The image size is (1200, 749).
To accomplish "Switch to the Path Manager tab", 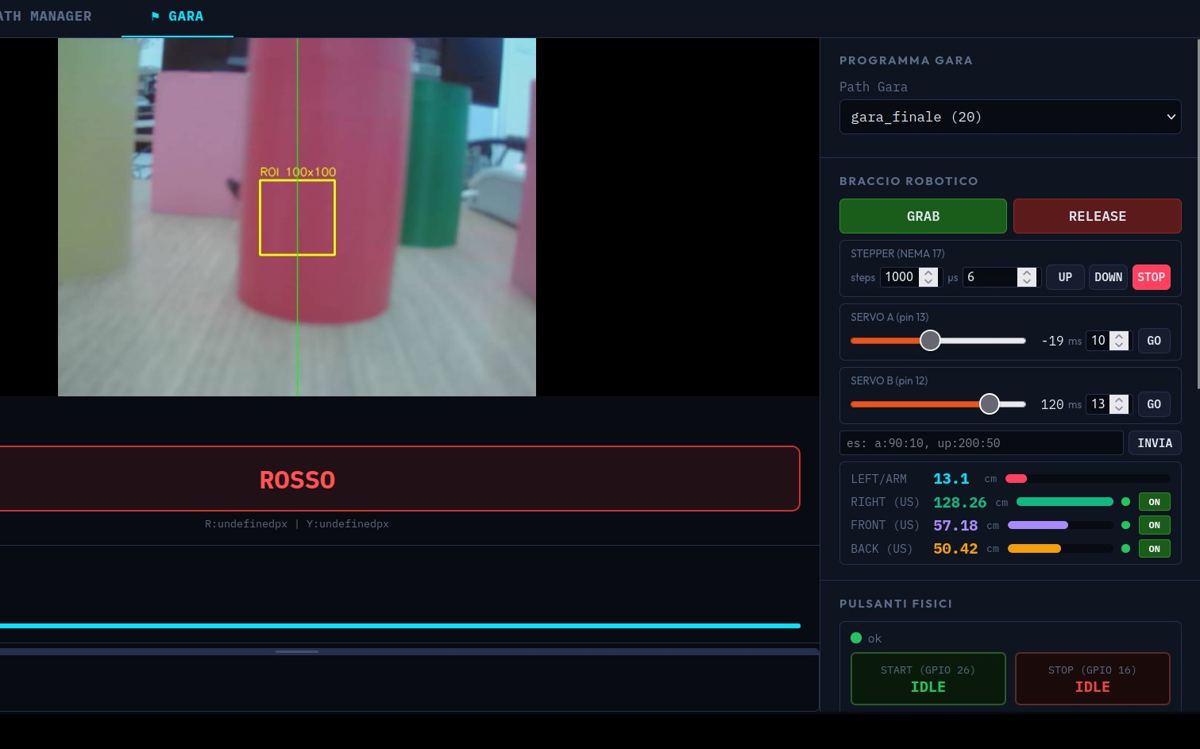I will pyautogui.click(x=45, y=16).
